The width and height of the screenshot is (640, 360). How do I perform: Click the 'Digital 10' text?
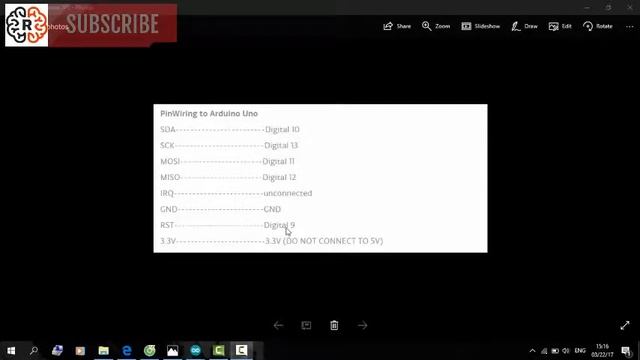pos(282,129)
